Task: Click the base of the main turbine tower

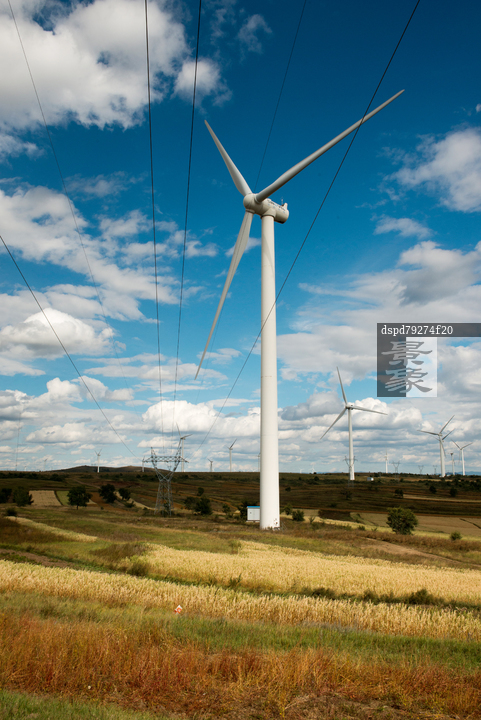Action: [269, 519]
